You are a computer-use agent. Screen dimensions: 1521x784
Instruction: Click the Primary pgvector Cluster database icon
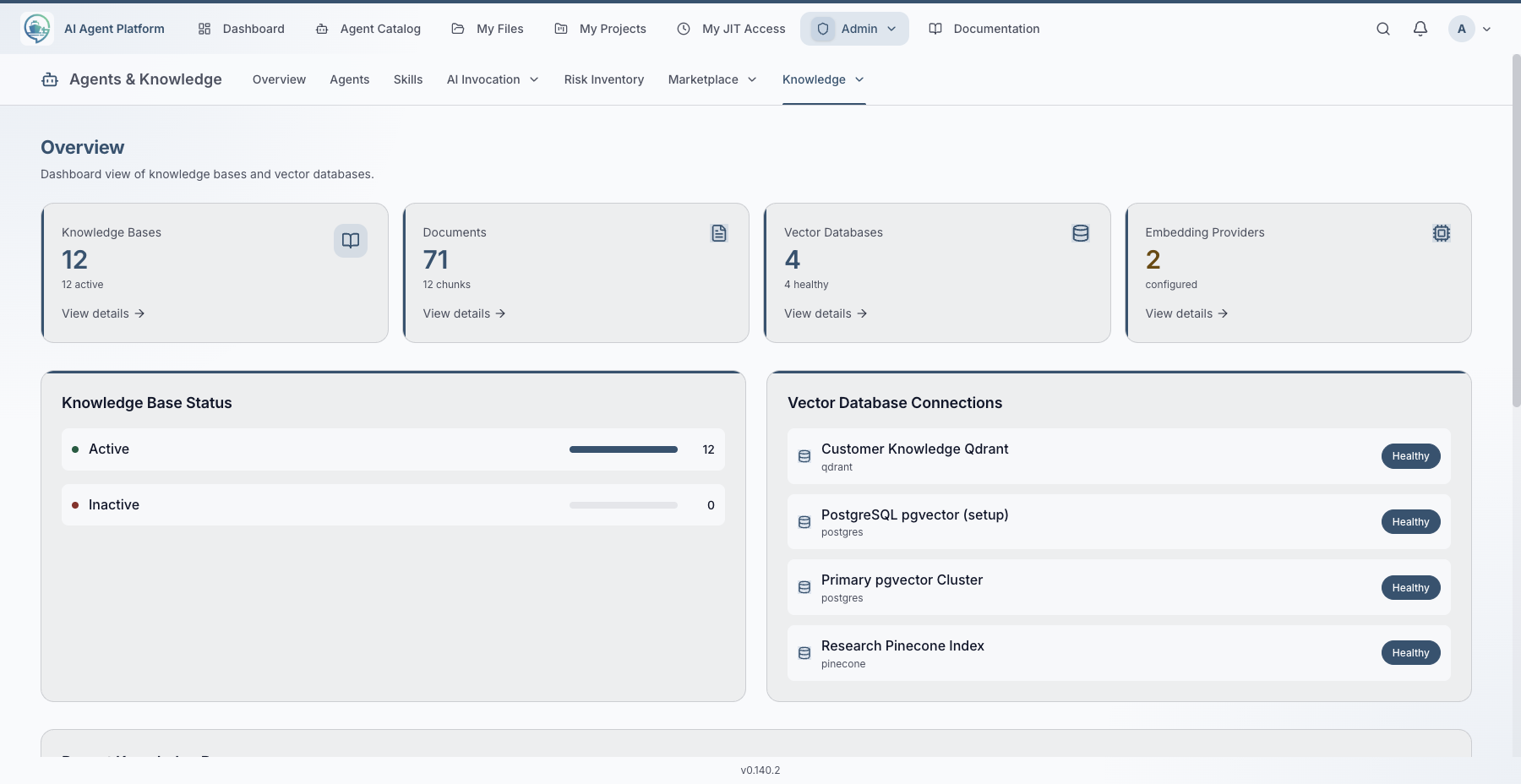804,587
